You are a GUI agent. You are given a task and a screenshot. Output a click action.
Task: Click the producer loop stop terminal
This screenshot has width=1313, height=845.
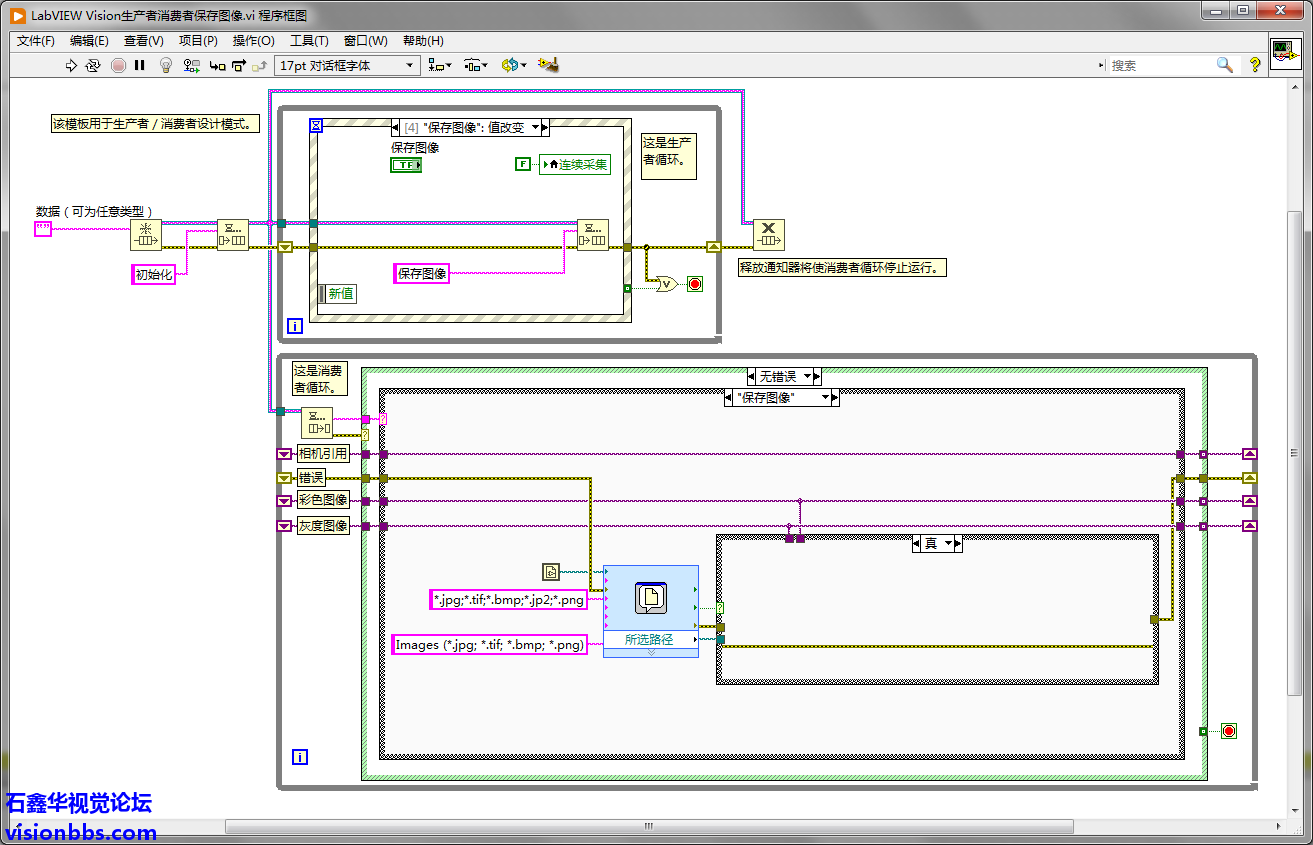pyautogui.click(x=695, y=284)
